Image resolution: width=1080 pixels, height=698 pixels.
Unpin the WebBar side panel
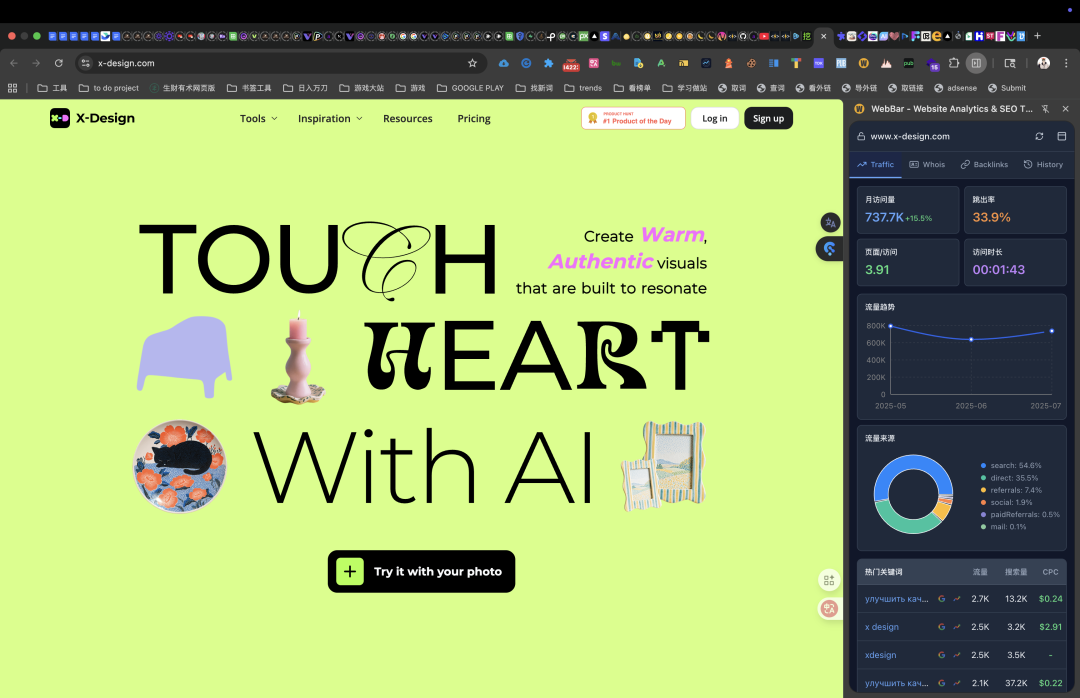[x=1046, y=109]
